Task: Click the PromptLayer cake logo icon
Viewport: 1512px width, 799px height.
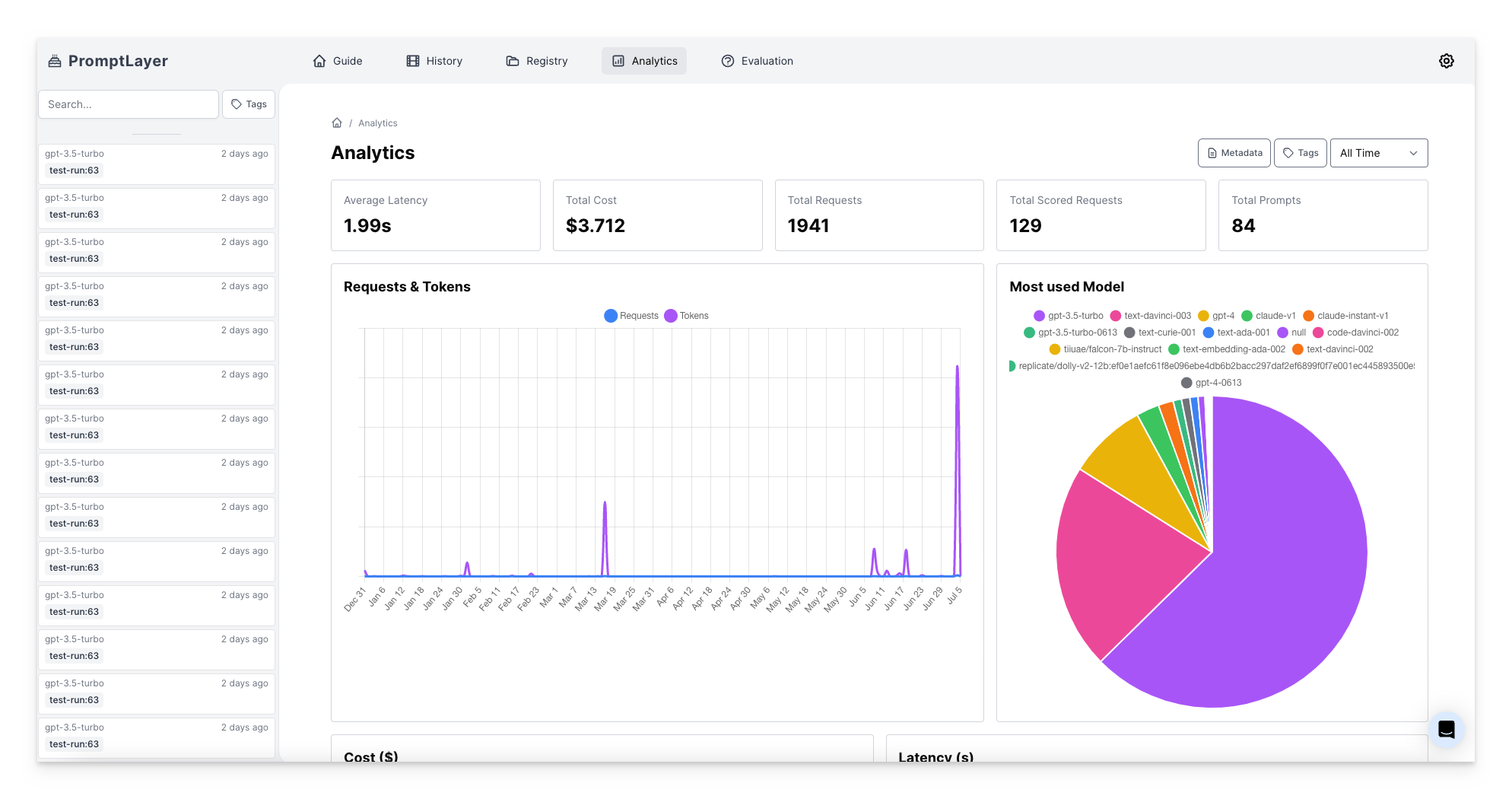Action: (x=55, y=61)
